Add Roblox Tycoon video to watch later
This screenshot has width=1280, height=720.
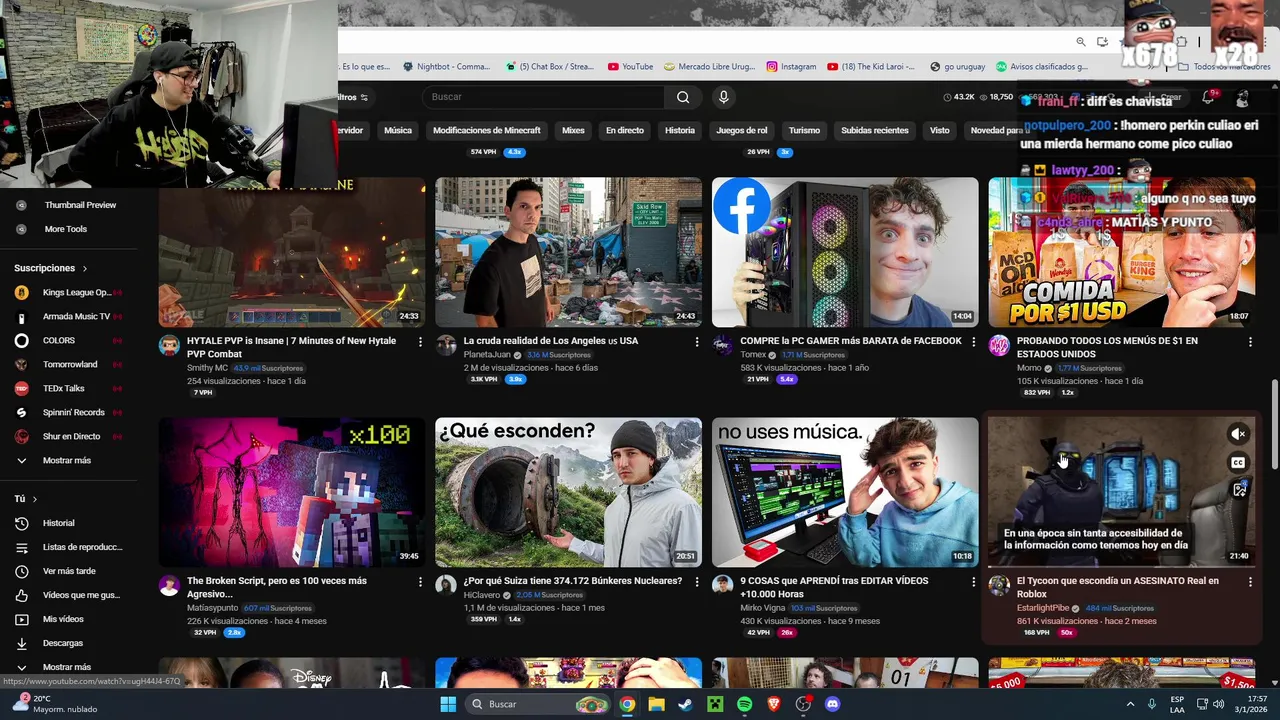1239,490
